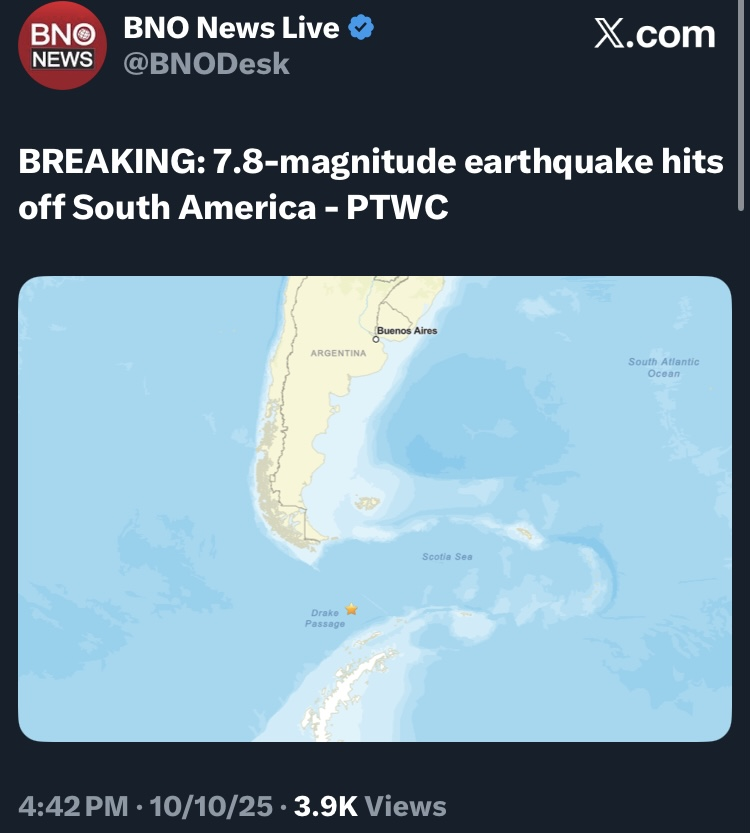This screenshot has height=833, width=750.
Task: Click the 4:42 PM timestamp
Action: 74,806
